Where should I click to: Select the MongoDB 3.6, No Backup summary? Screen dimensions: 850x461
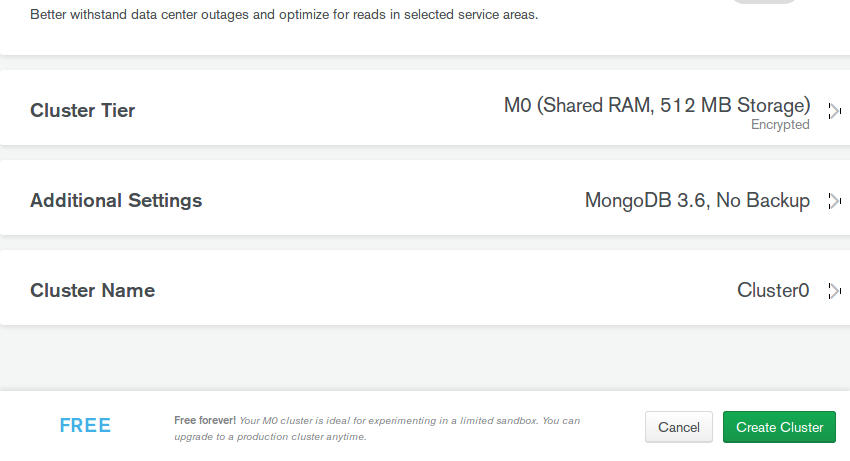tap(697, 200)
